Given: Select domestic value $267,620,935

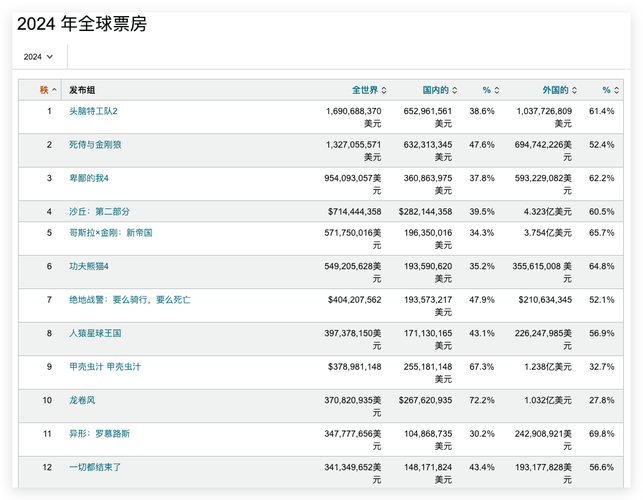Looking at the screenshot, I should click(x=426, y=400).
